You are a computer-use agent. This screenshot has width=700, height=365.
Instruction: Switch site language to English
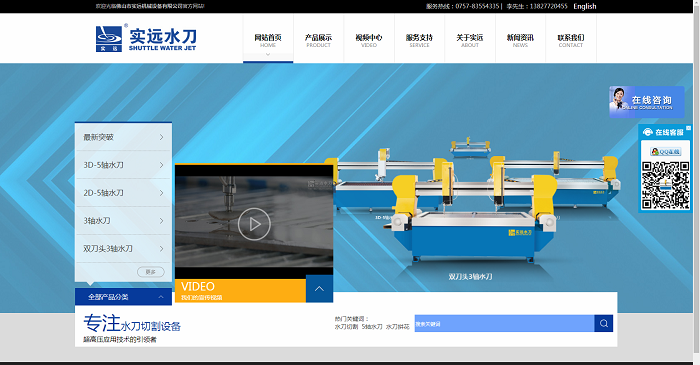585,6
